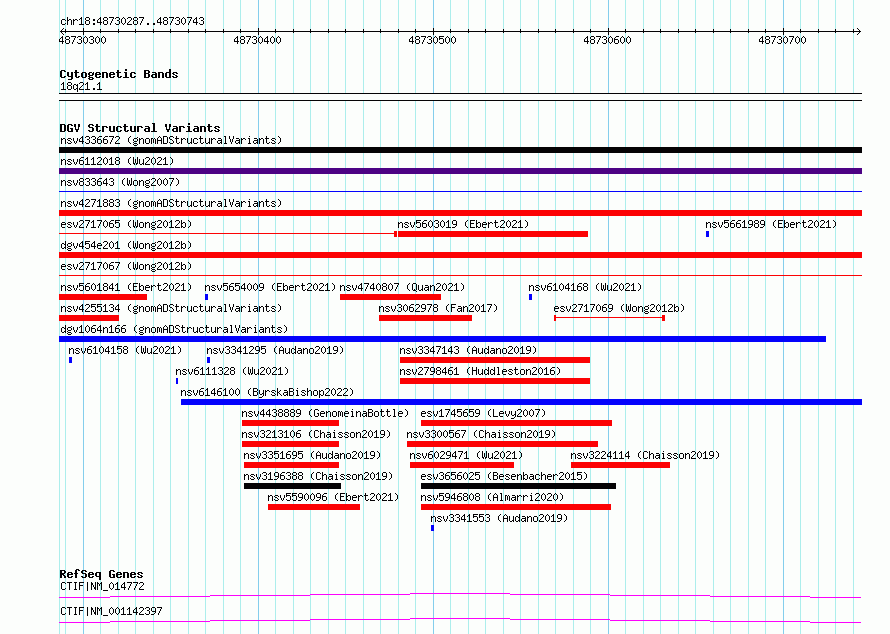890x634 pixels.
Task: Click the blue nsv3341295 (Audano2019) marker
Action: click(208, 360)
